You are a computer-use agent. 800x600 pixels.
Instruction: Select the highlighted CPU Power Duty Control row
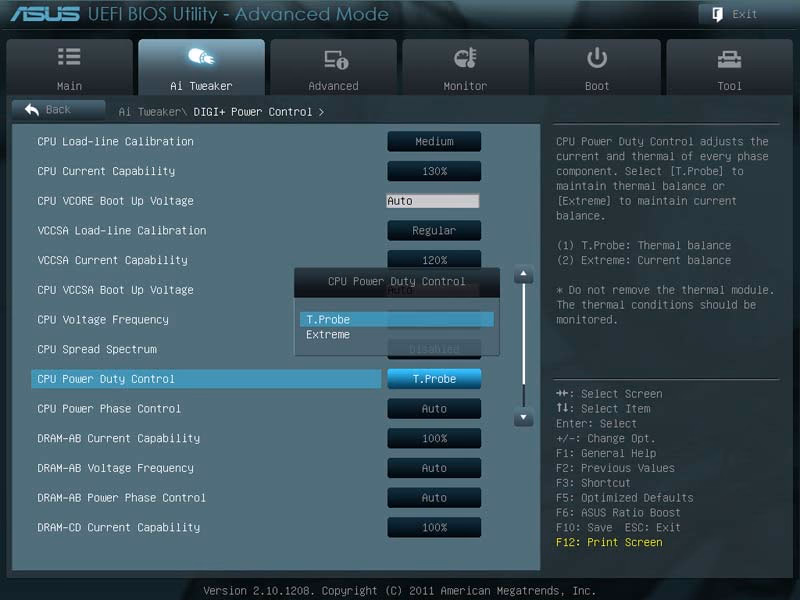[206, 379]
